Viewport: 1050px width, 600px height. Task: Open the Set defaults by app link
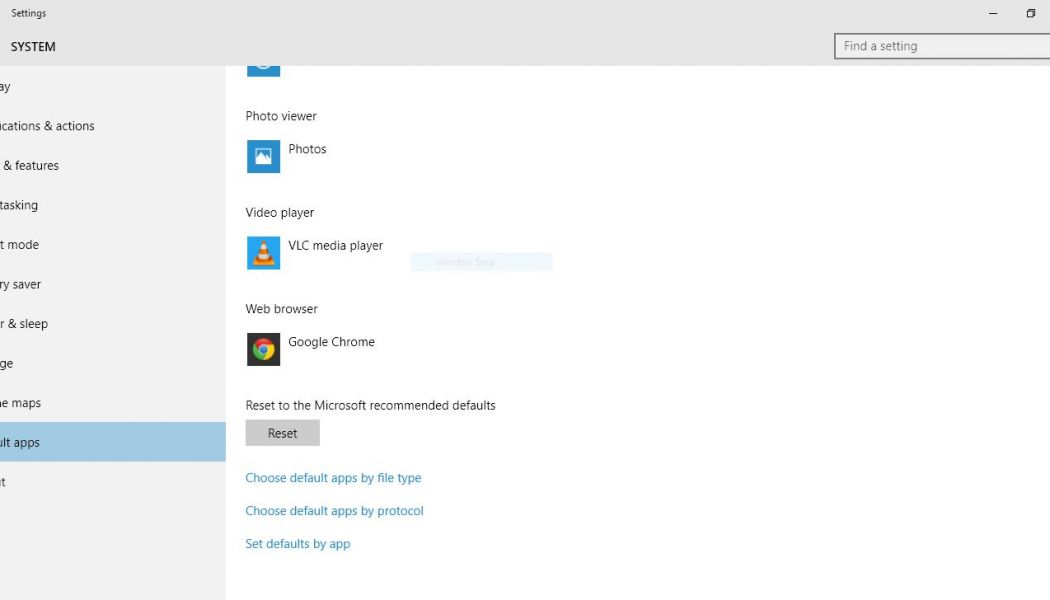(298, 544)
